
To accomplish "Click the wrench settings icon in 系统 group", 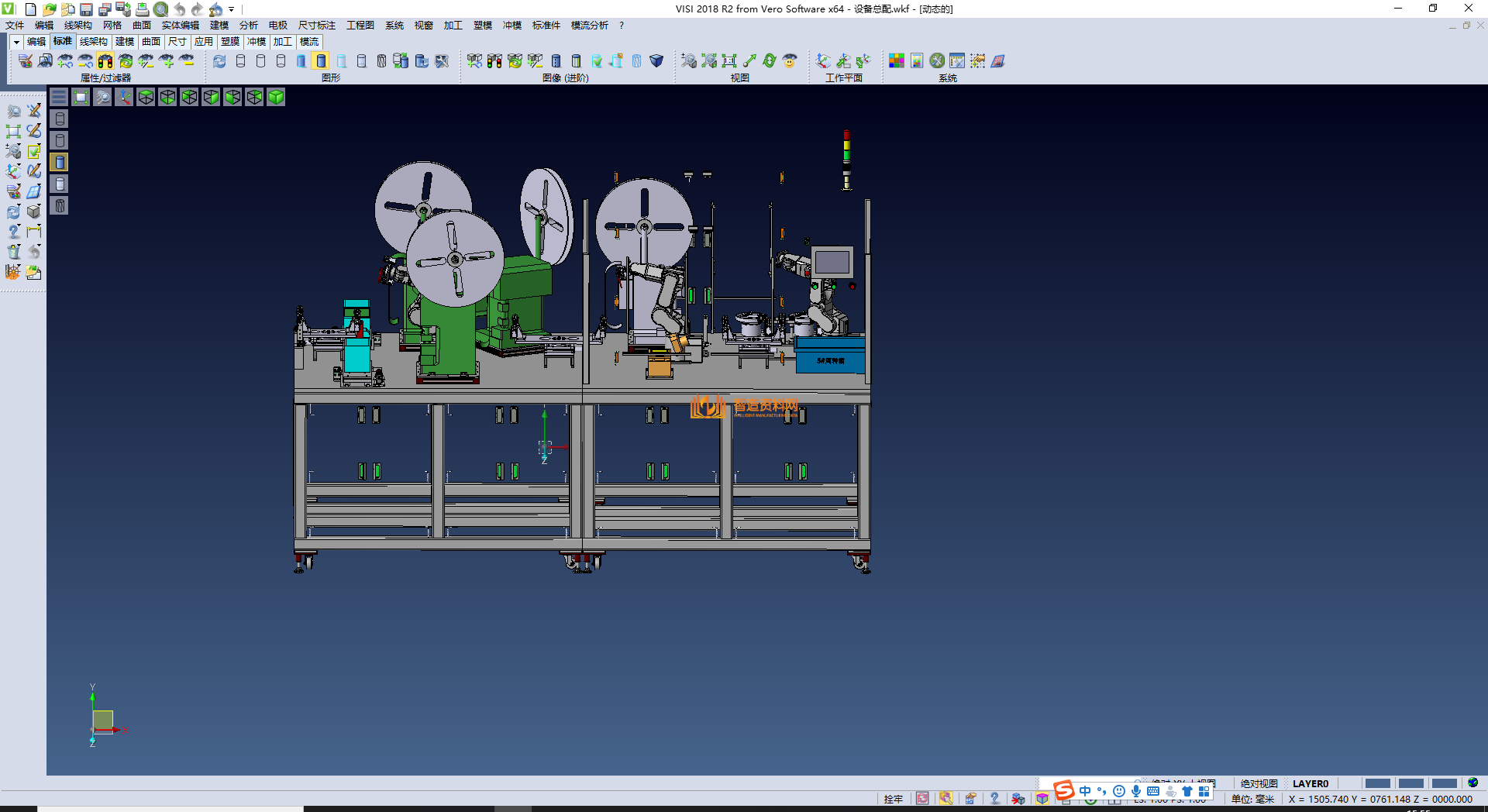I will coord(937,60).
